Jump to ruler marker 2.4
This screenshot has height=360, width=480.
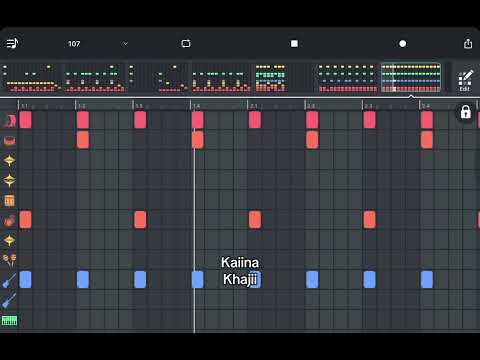pos(426,106)
